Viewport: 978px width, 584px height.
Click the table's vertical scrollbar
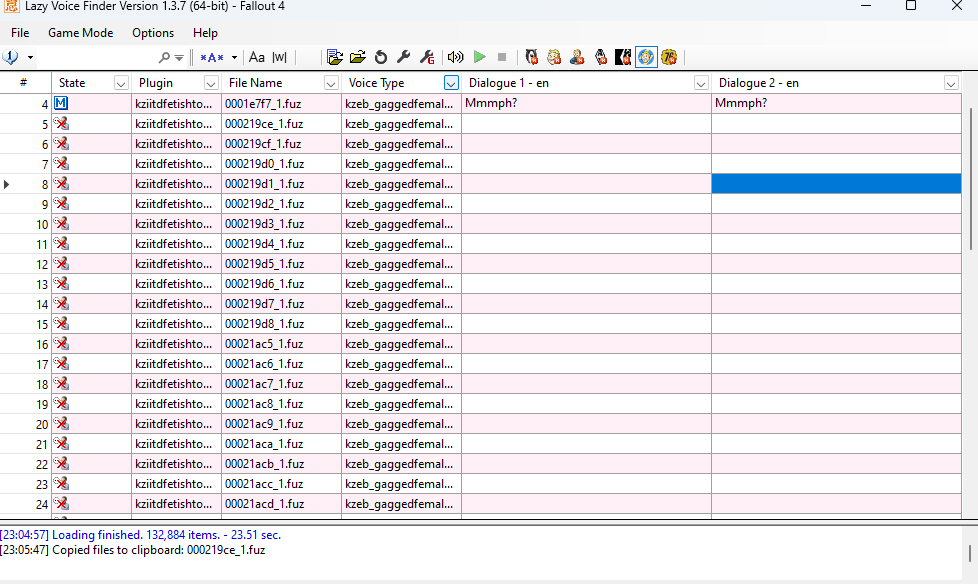(970, 179)
